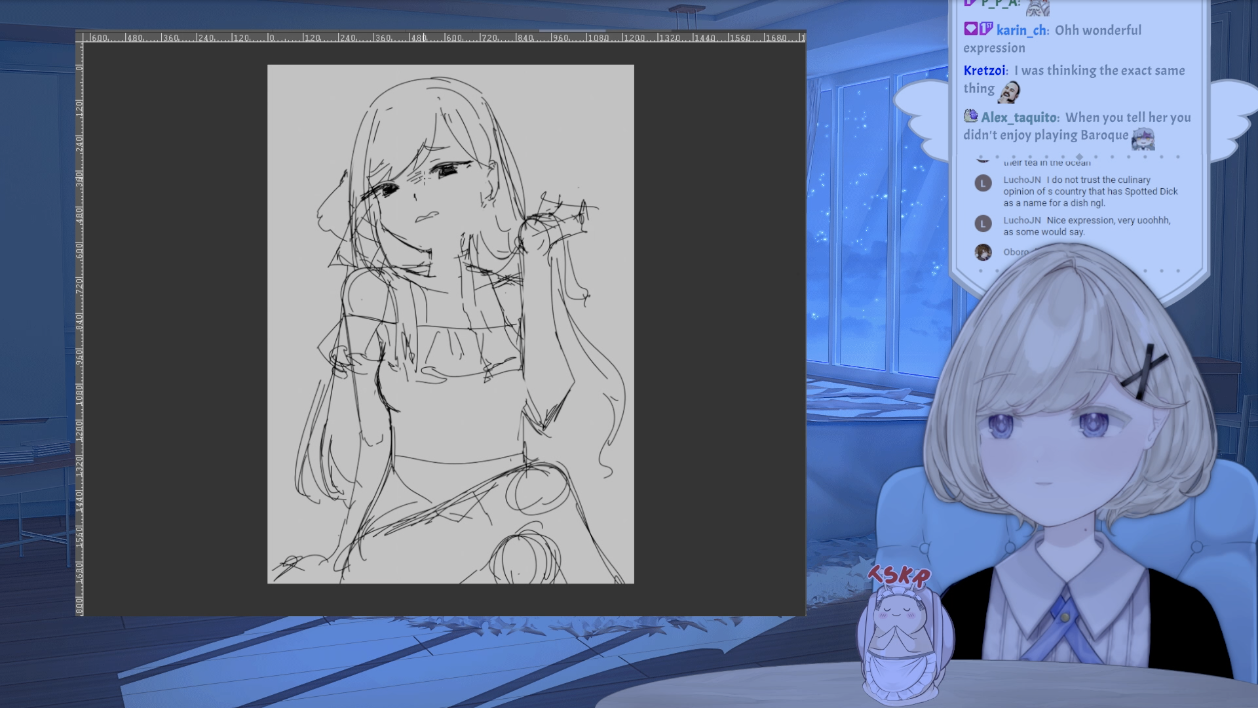Click the vertical ruler left of the canvas

click(80, 330)
